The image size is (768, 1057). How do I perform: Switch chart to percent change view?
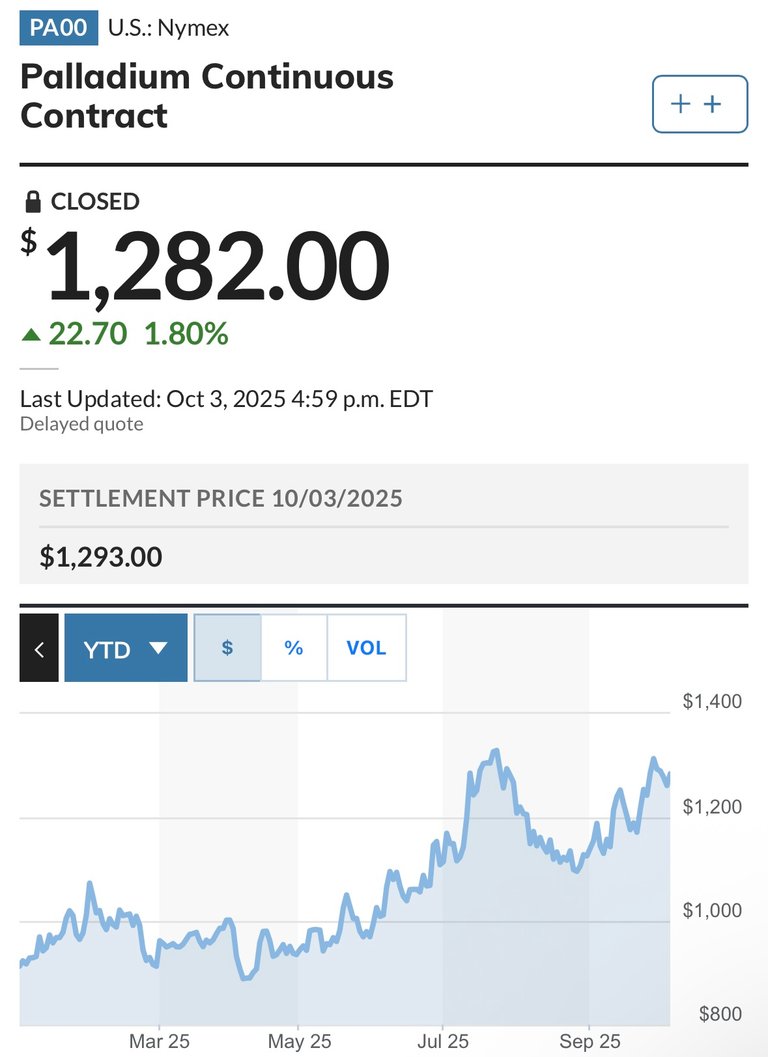293,648
